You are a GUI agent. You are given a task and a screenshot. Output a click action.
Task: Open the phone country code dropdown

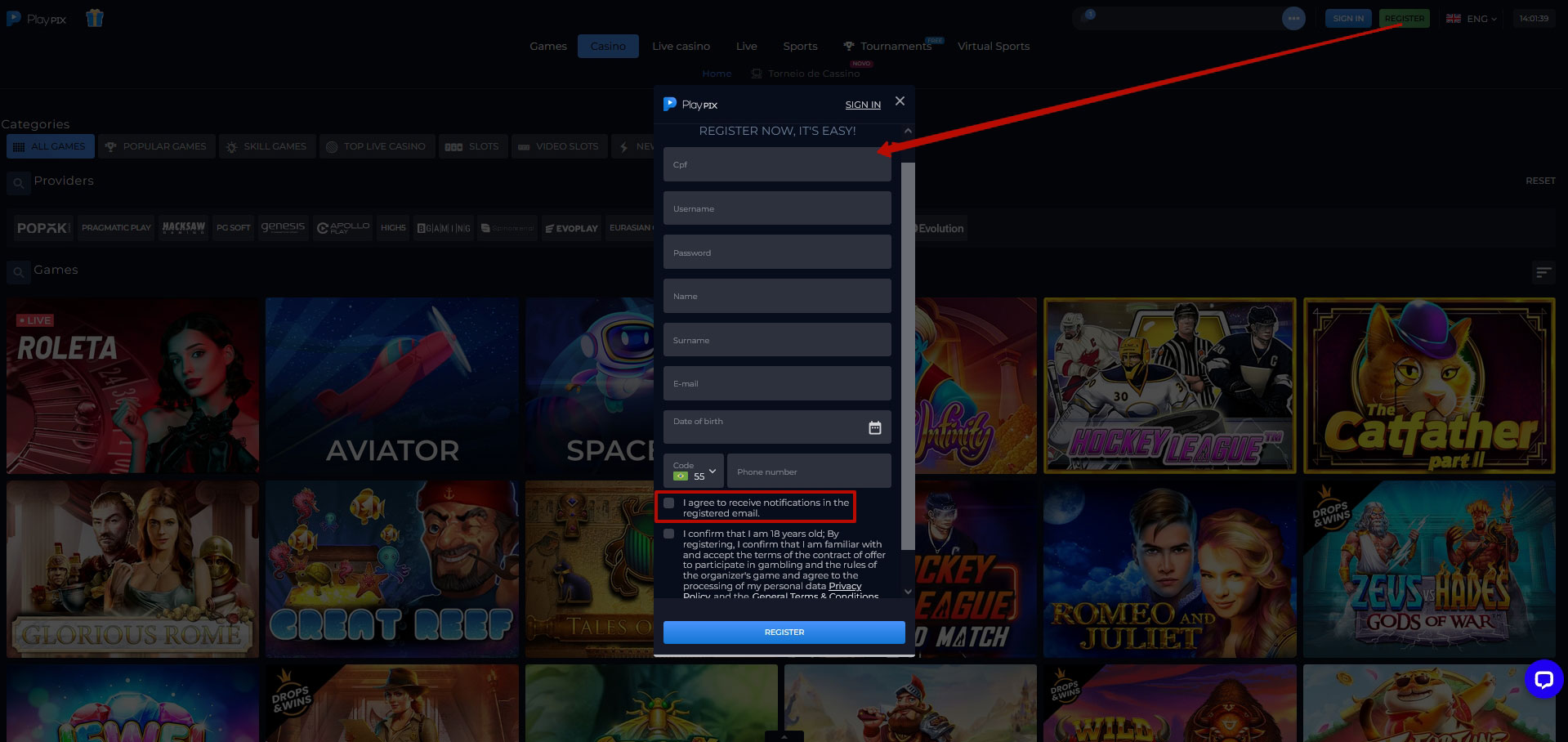coord(694,471)
